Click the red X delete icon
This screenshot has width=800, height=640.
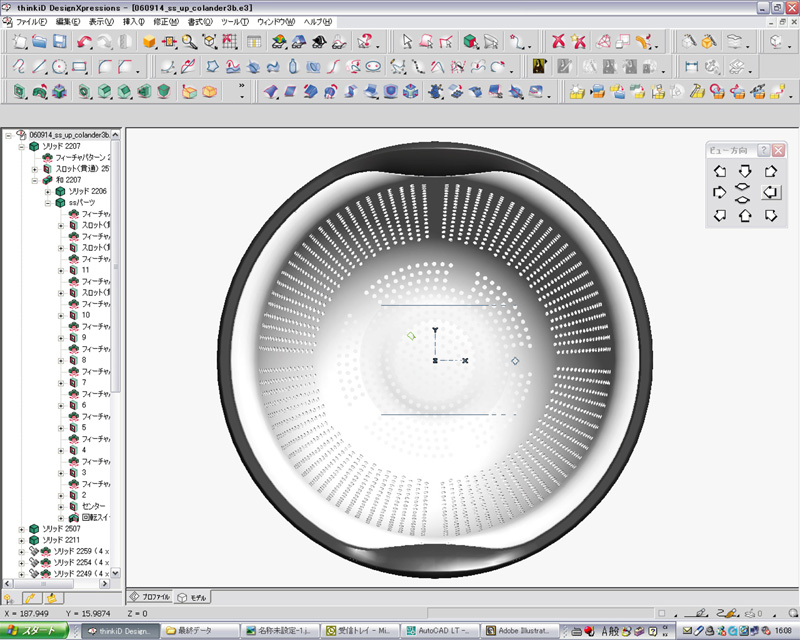click(558, 42)
